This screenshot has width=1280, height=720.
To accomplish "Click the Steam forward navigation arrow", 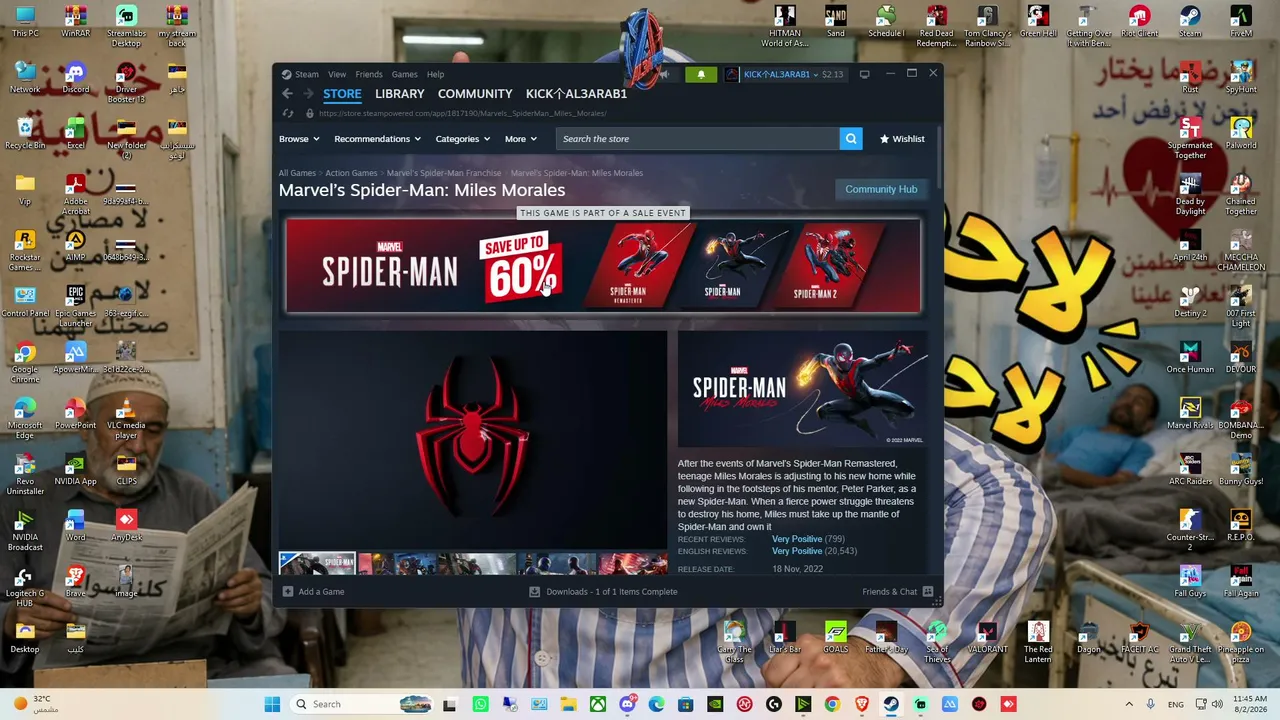I will point(308,94).
